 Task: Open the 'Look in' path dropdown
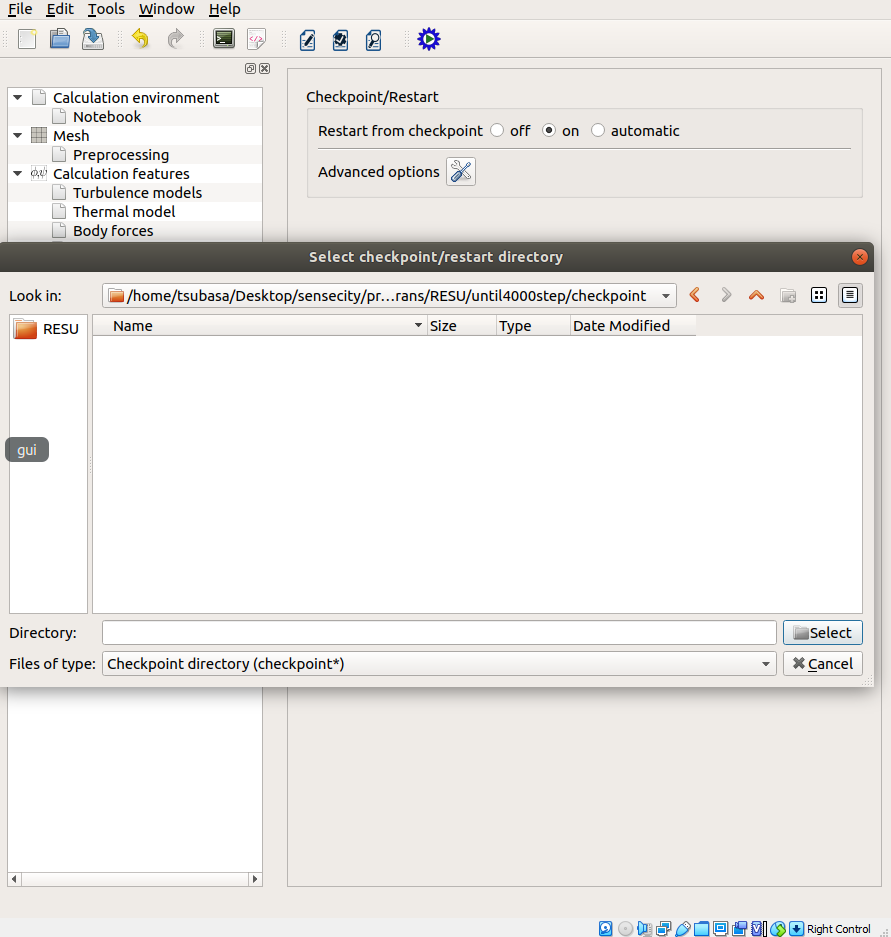click(666, 296)
